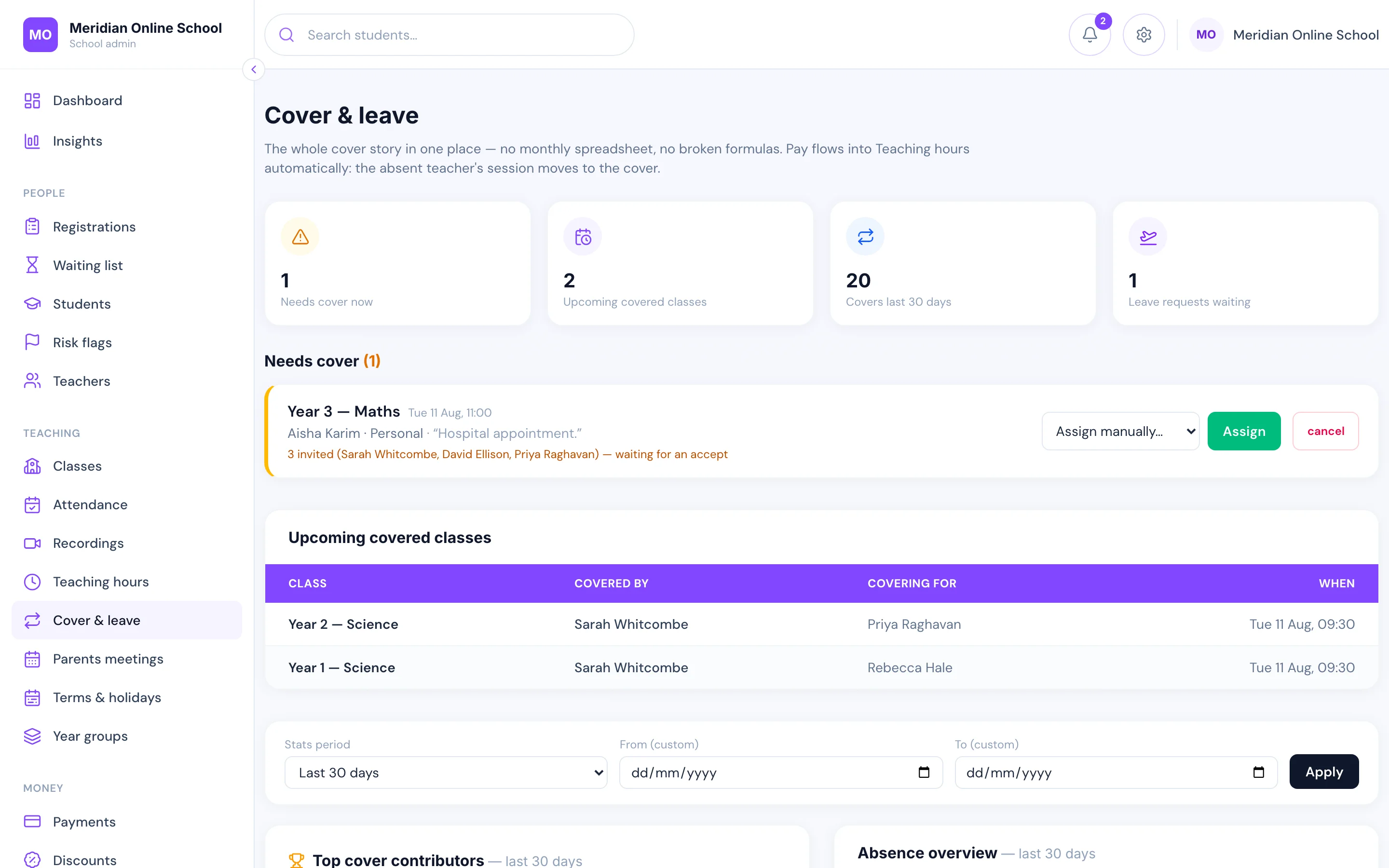Select the Year 1 — Science row

click(821, 668)
